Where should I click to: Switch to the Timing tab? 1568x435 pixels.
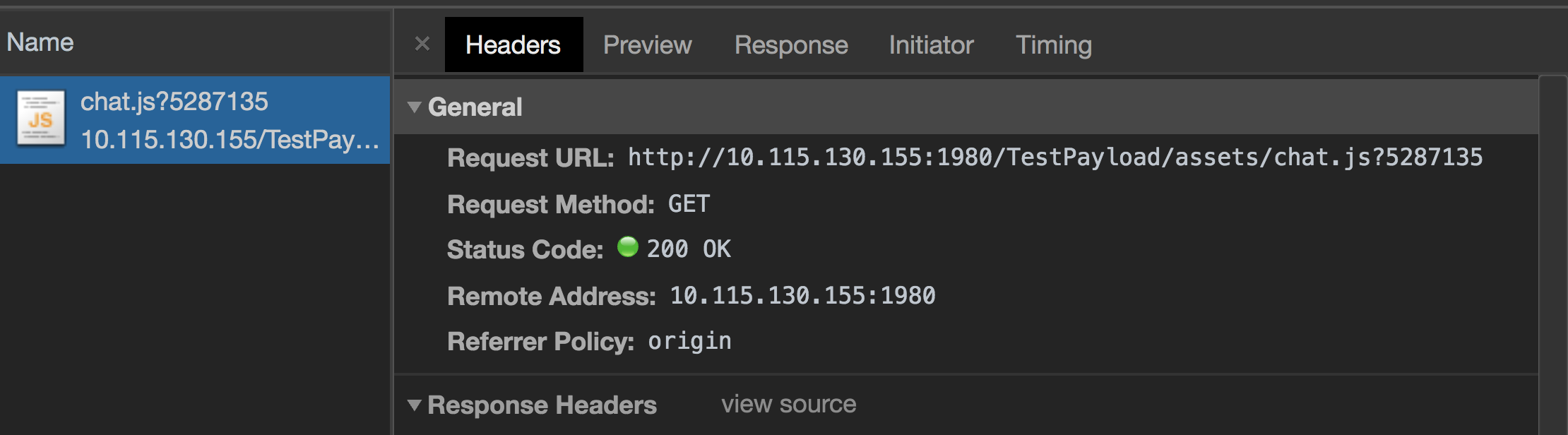point(1053,45)
